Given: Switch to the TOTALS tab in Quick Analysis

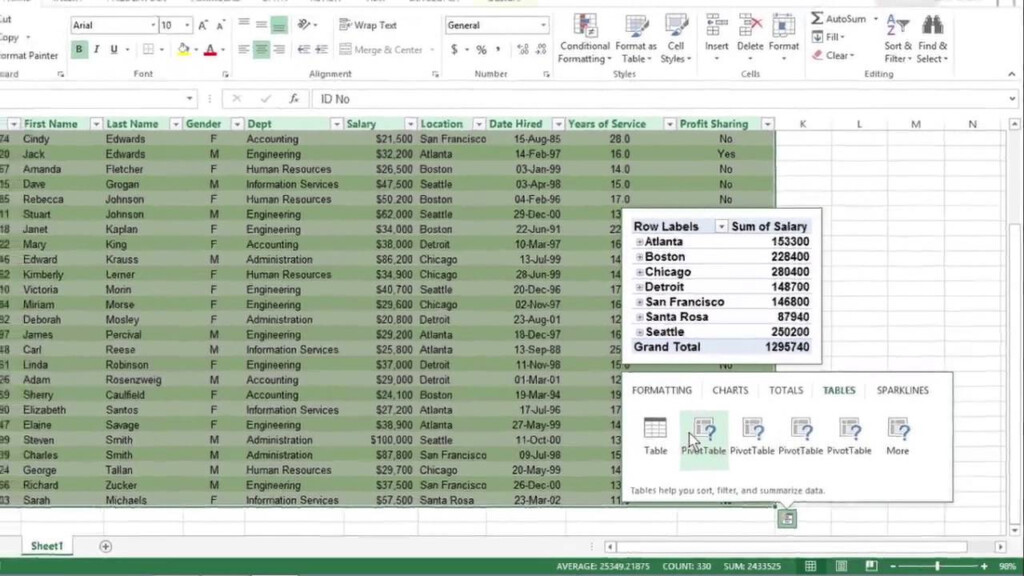Looking at the screenshot, I should point(786,390).
